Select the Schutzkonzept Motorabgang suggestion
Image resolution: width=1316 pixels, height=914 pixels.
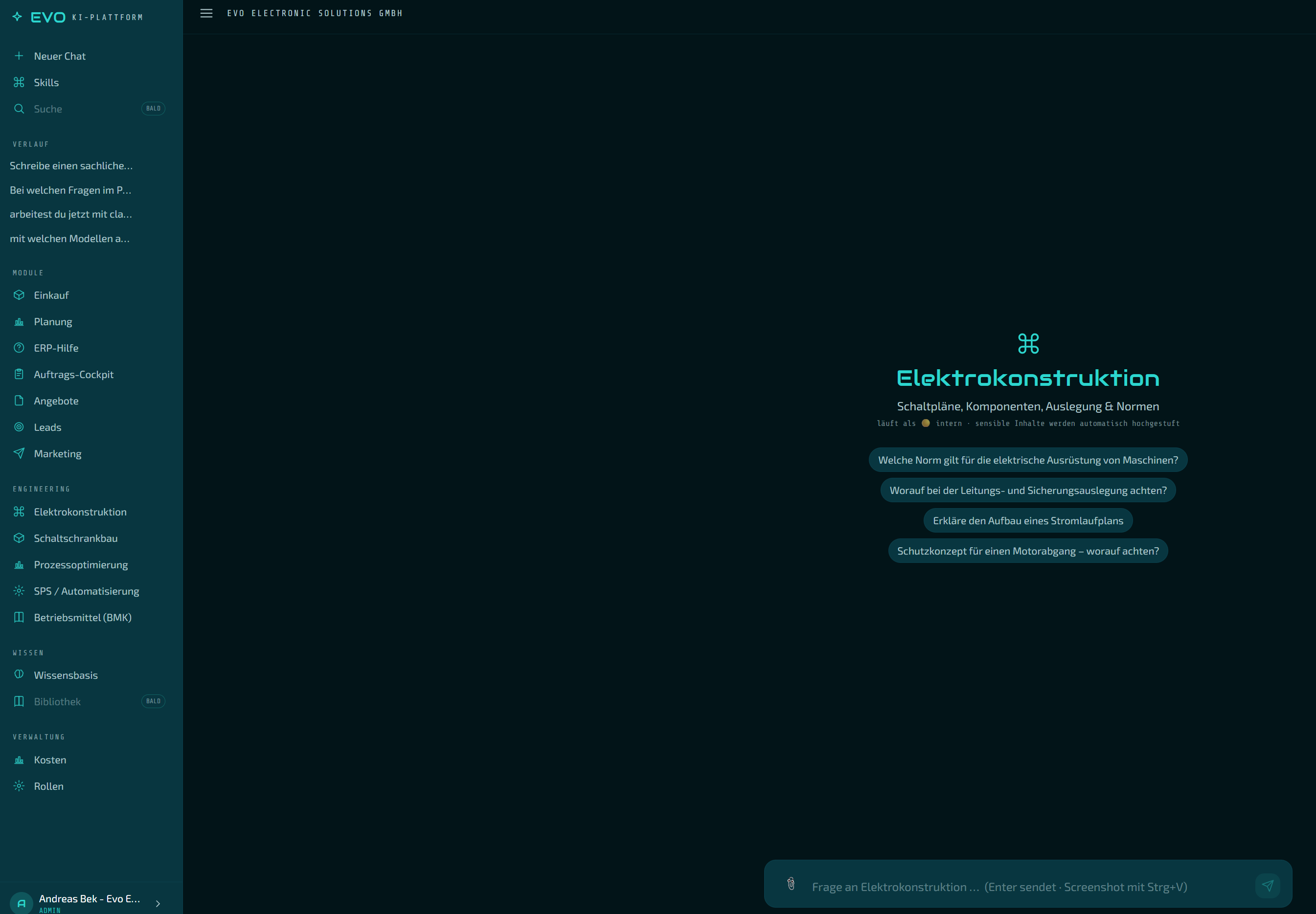1028,551
